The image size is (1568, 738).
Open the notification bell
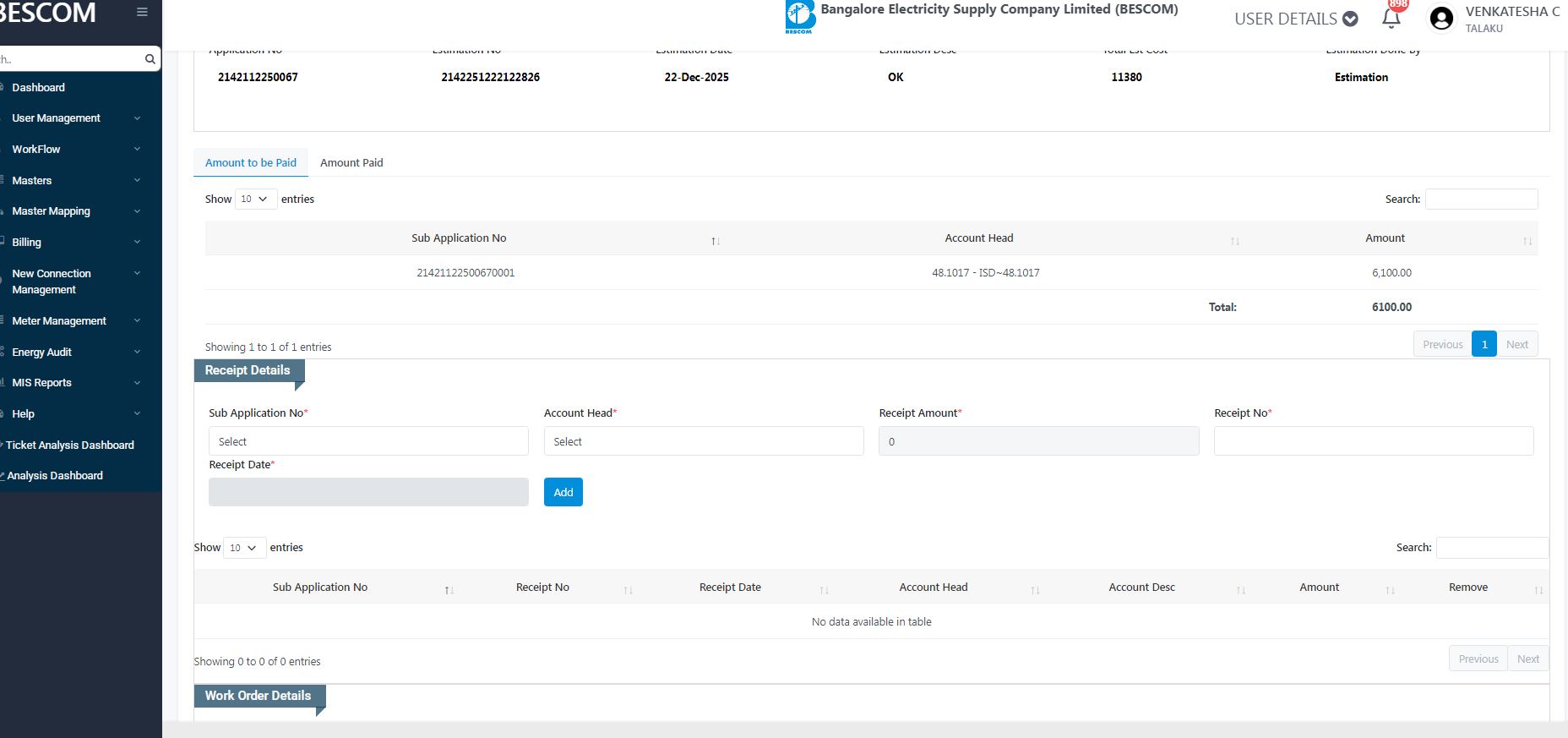pyautogui.click(x=1391, y=18)
